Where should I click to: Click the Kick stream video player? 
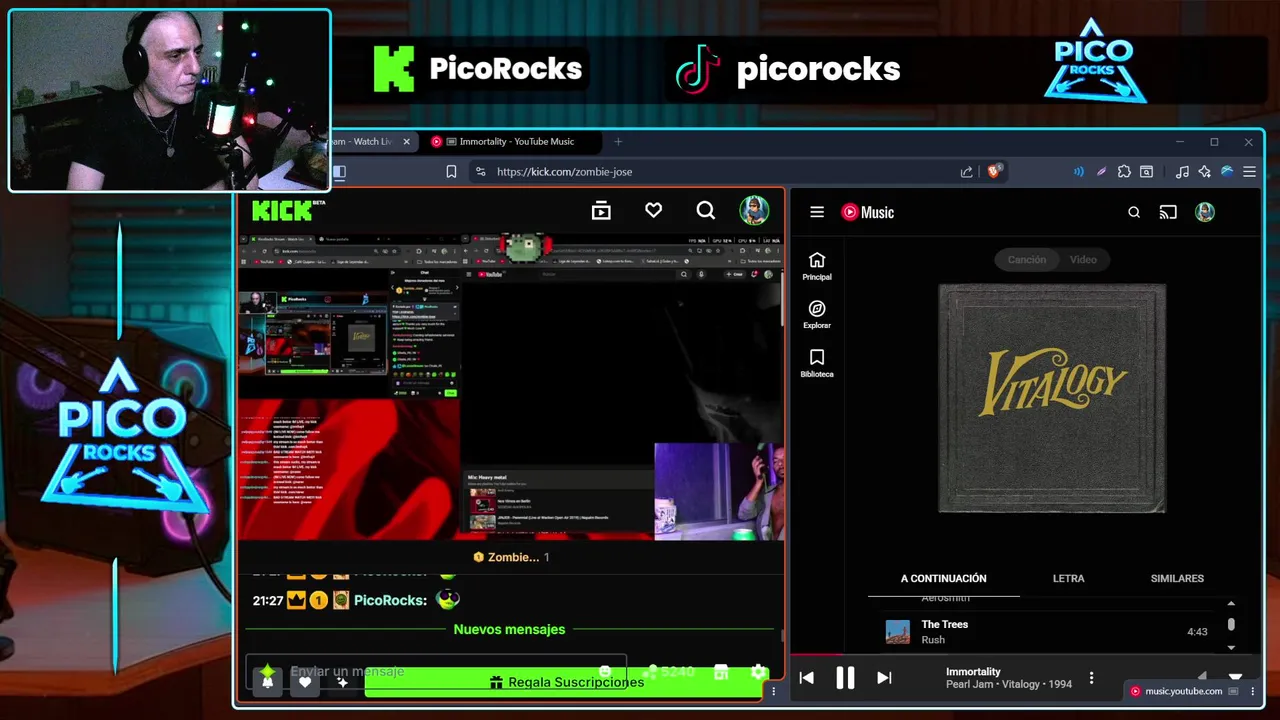point(511,387)
